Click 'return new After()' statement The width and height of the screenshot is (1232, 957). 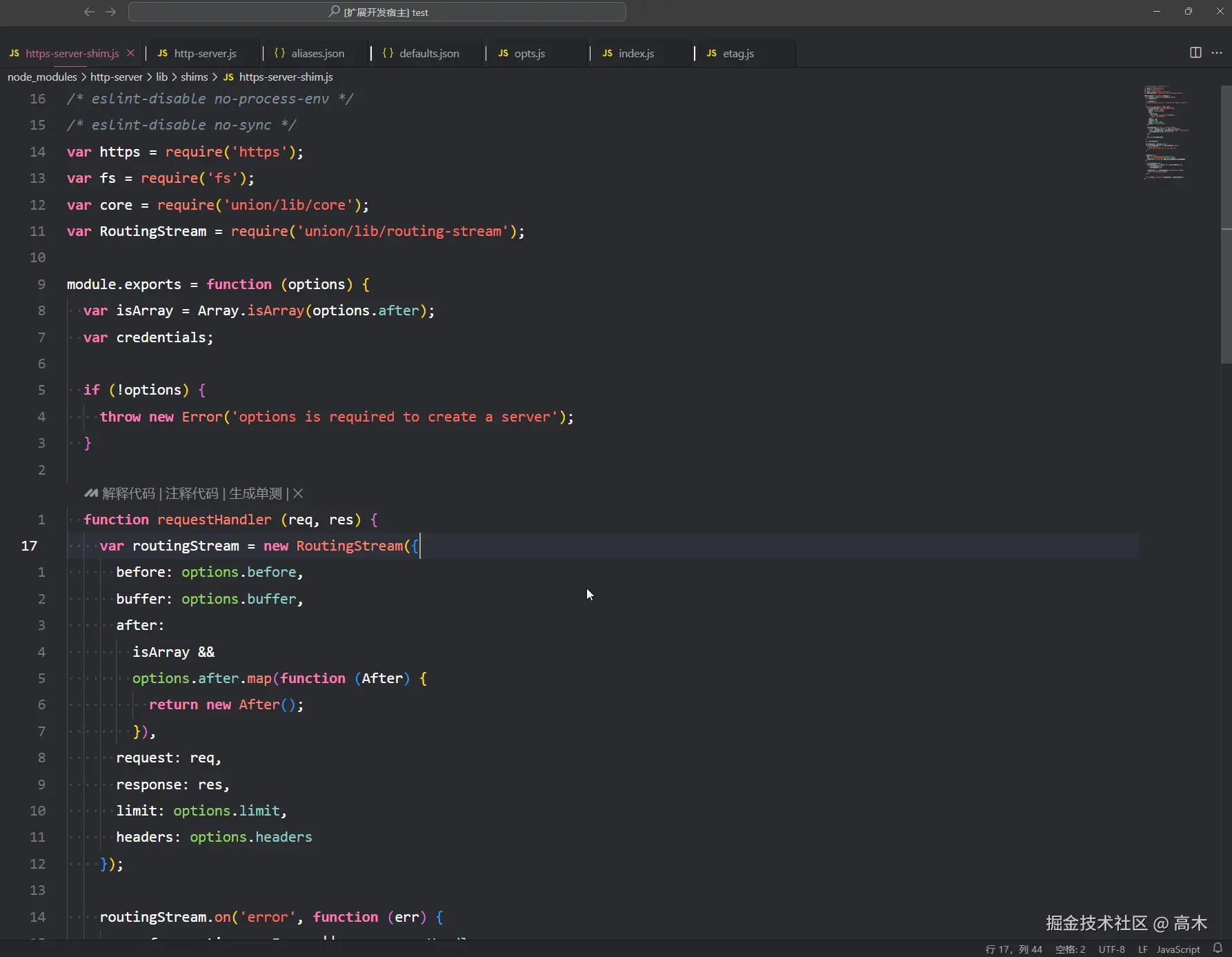point(226,704)
